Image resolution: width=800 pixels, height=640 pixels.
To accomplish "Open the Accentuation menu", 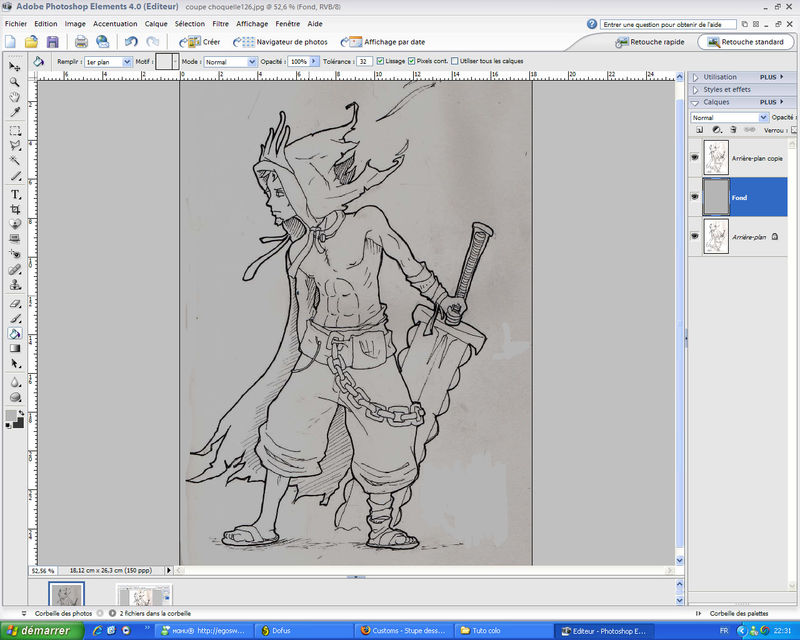I will (115, 24).
